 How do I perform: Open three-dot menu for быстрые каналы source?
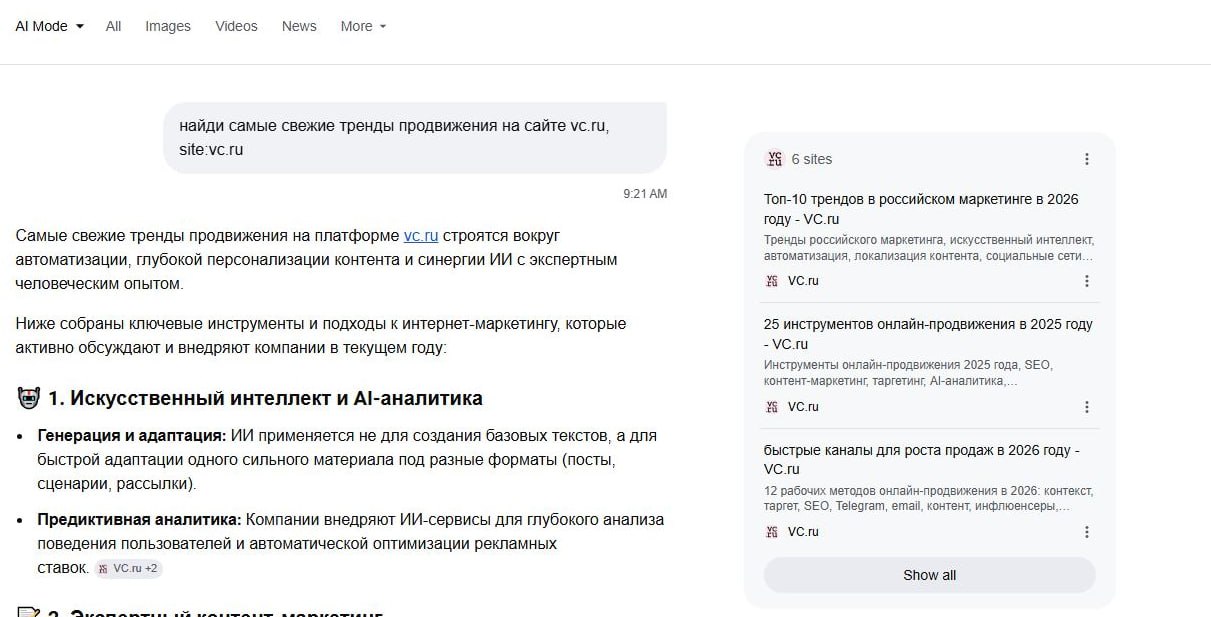point(1087,532)
